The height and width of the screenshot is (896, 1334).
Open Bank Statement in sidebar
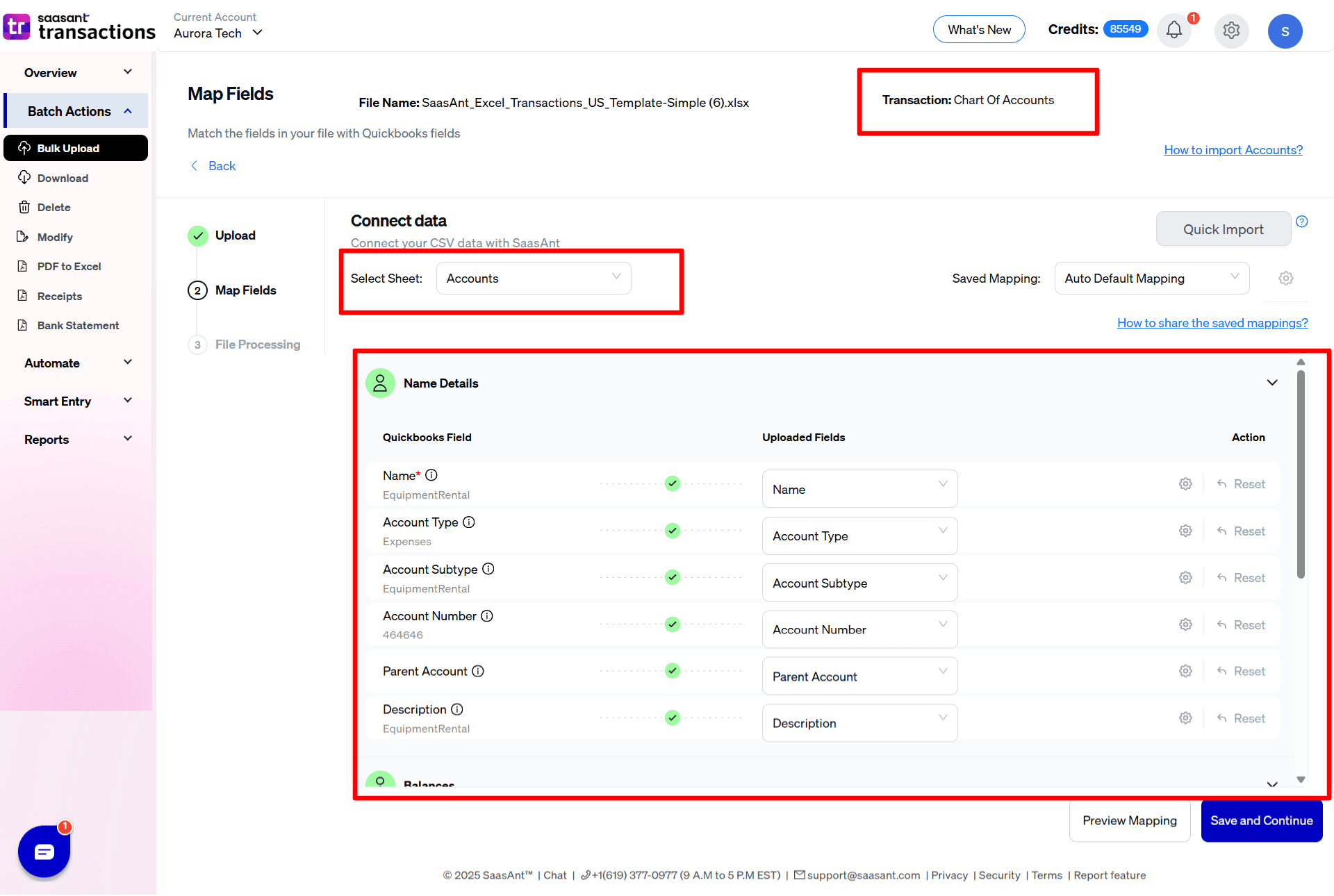pyautogui.click(x=78, y=326)
